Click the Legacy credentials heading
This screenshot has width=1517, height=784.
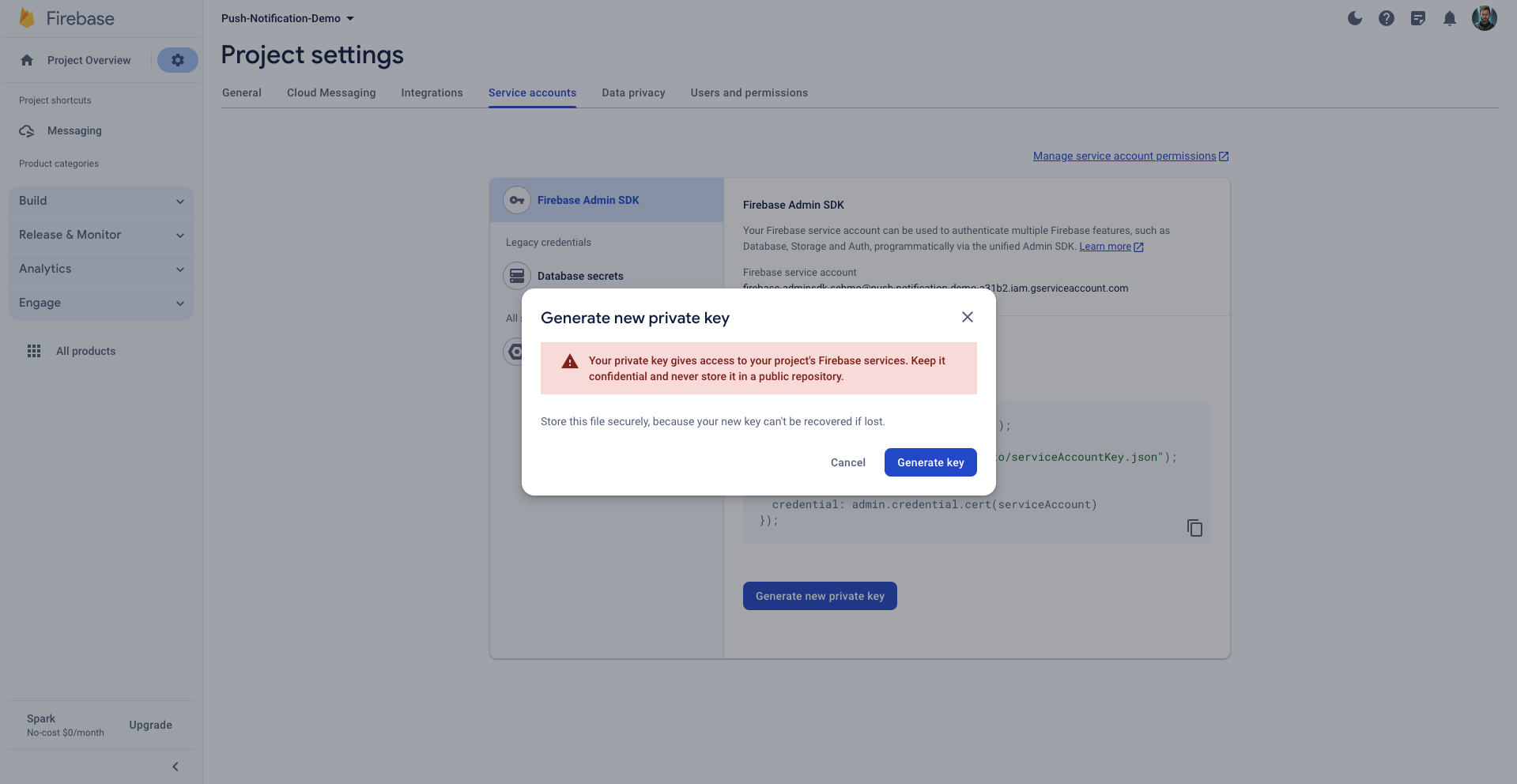(x=549, y=242)
